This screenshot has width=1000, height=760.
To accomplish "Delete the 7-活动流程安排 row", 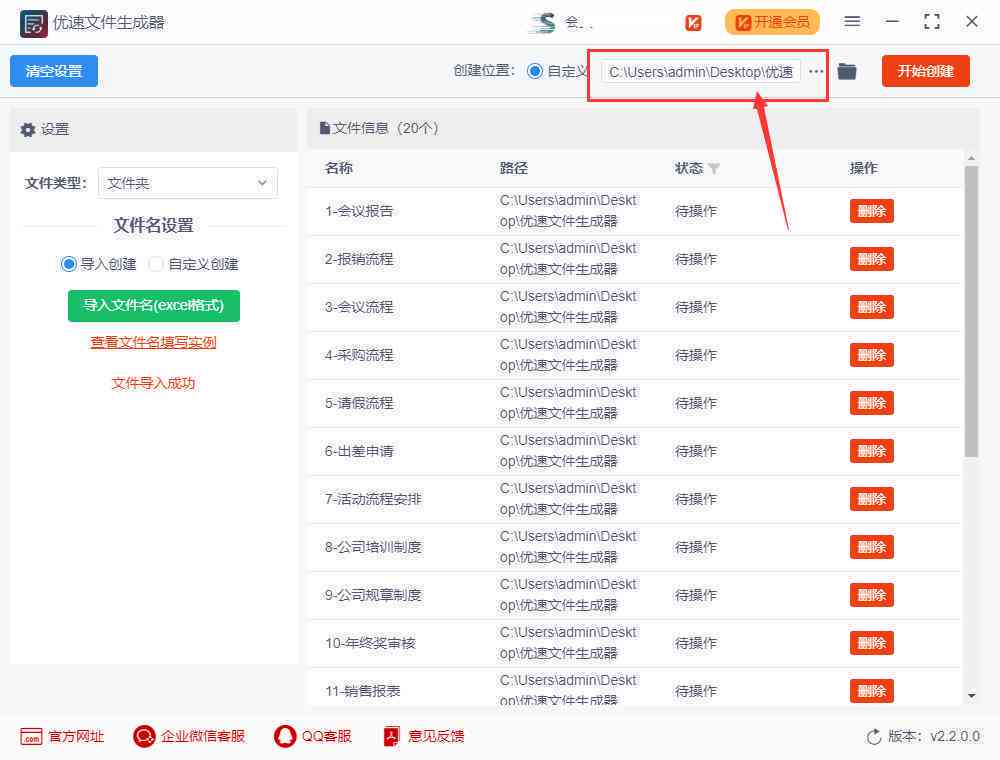I will click(x=871, y=499).
